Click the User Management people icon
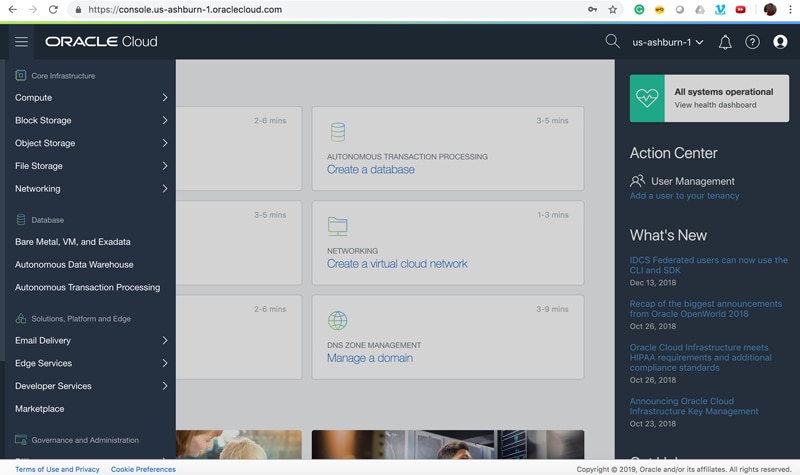The height and width of the screenshot is (475, 800). click(x=637, y=181)
